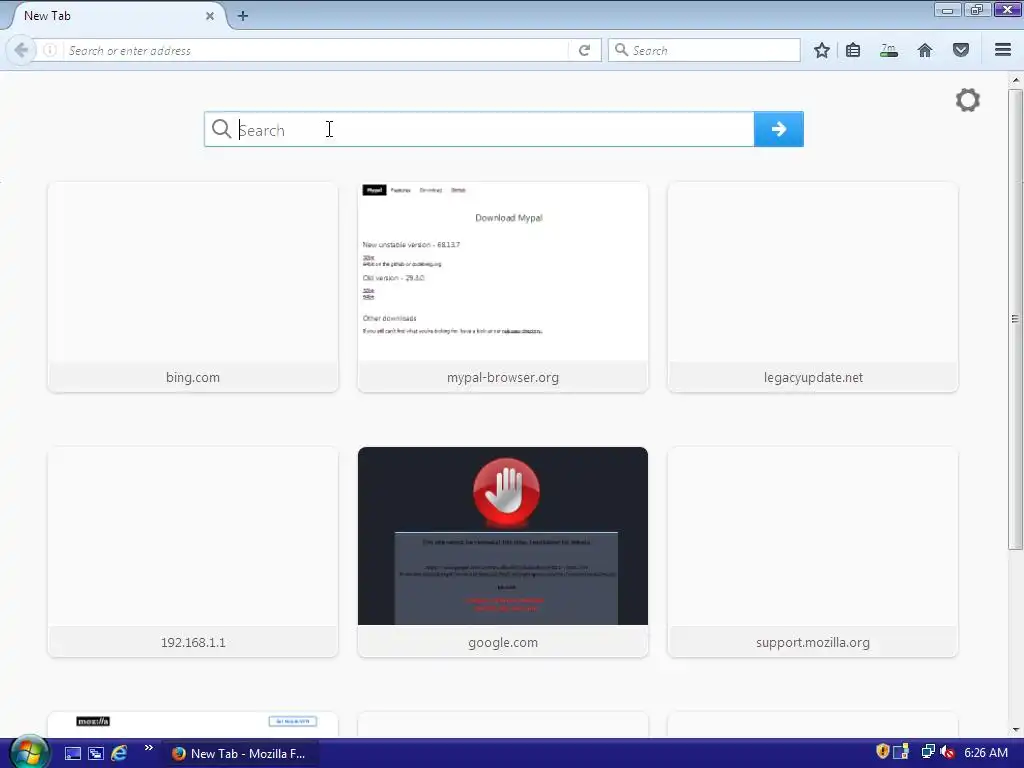Click the Show Desktop quick launch icon
Viewport: 1024px width, 768px height.
pos(72,754)
